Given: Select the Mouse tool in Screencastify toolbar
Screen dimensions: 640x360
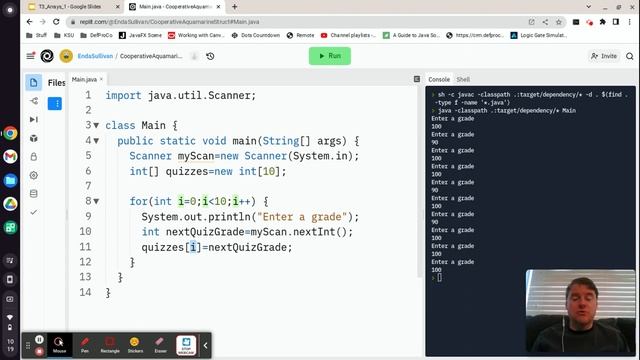Looking at the screenshot, I should (x=59, y=345).
